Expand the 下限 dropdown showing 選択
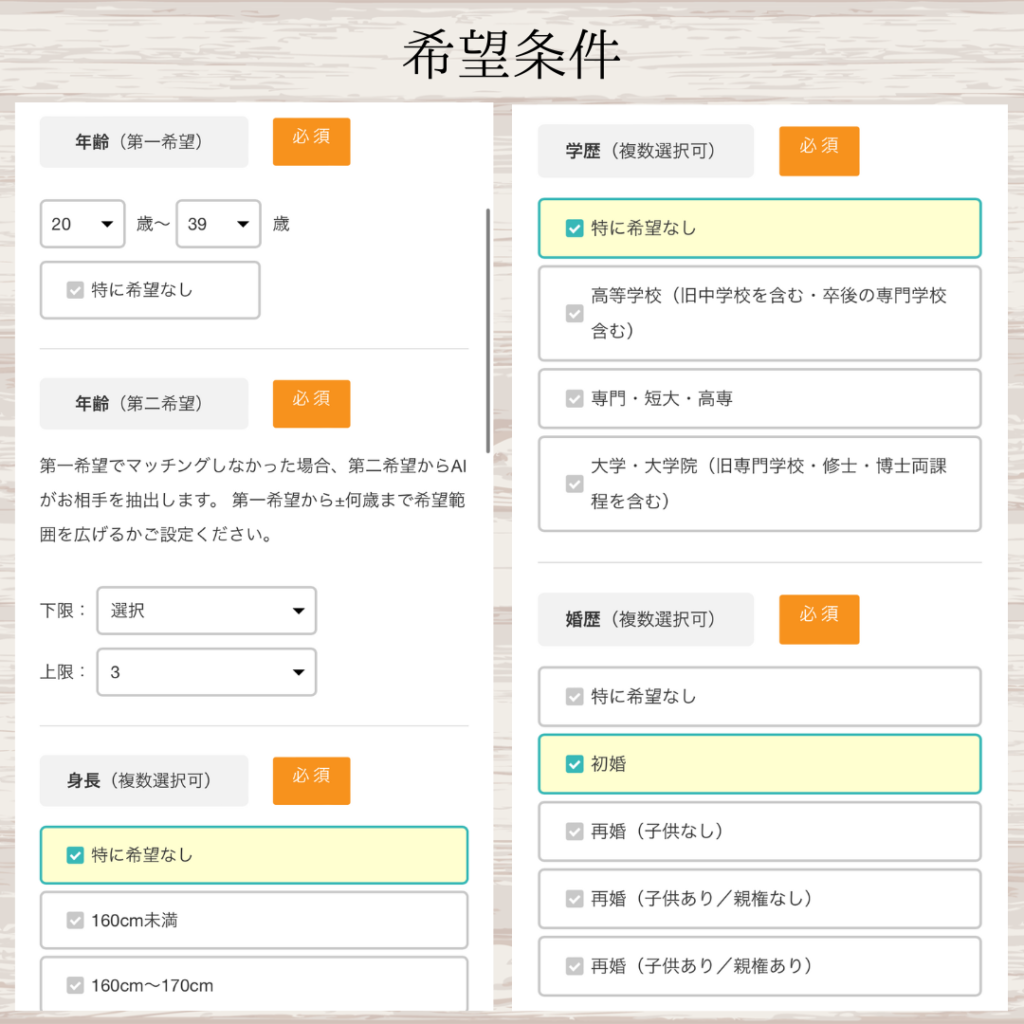Image resolution: width=1024 pixels, height=1024 pixels. click(206, 611)
